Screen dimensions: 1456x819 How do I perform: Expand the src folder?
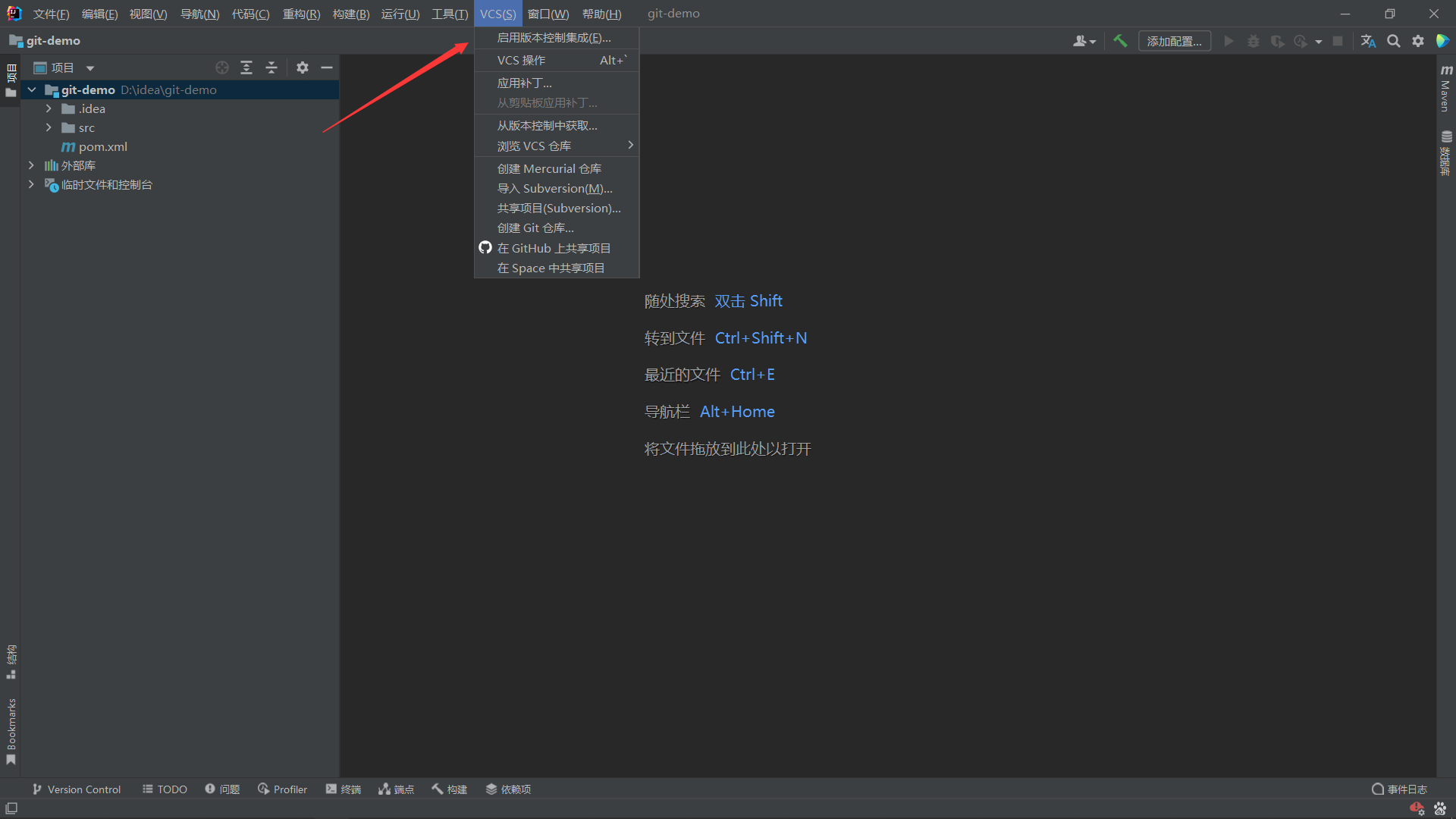tap(49, 127)
